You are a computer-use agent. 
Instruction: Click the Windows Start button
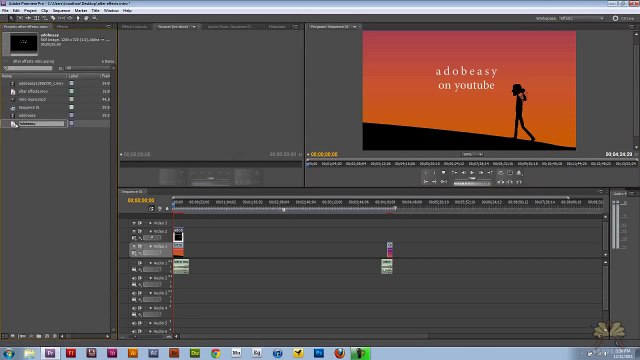pyautogui.click(x=9, y=353)
